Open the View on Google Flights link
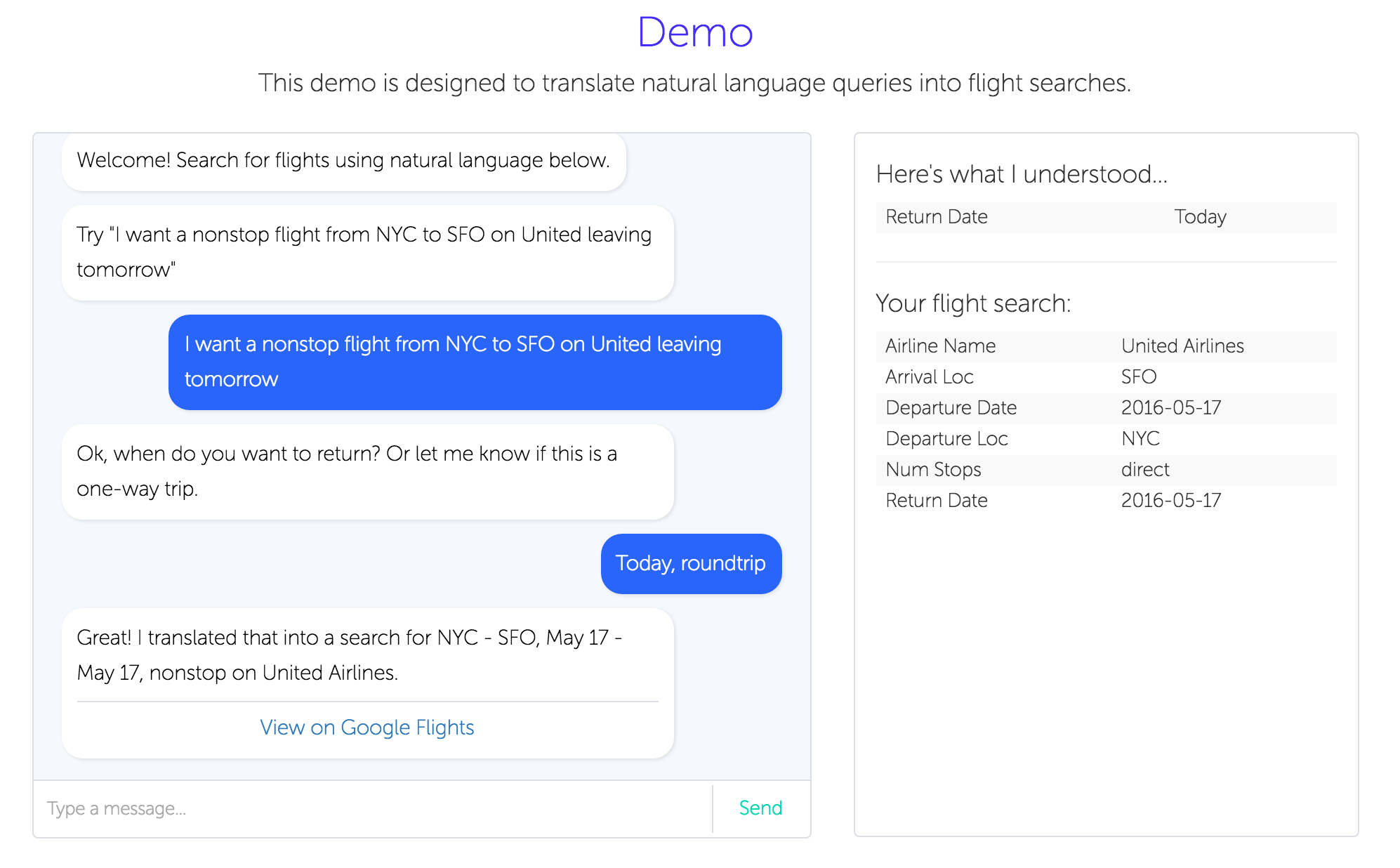This screenshot has width=1400, height=868. tap(366, 727)
